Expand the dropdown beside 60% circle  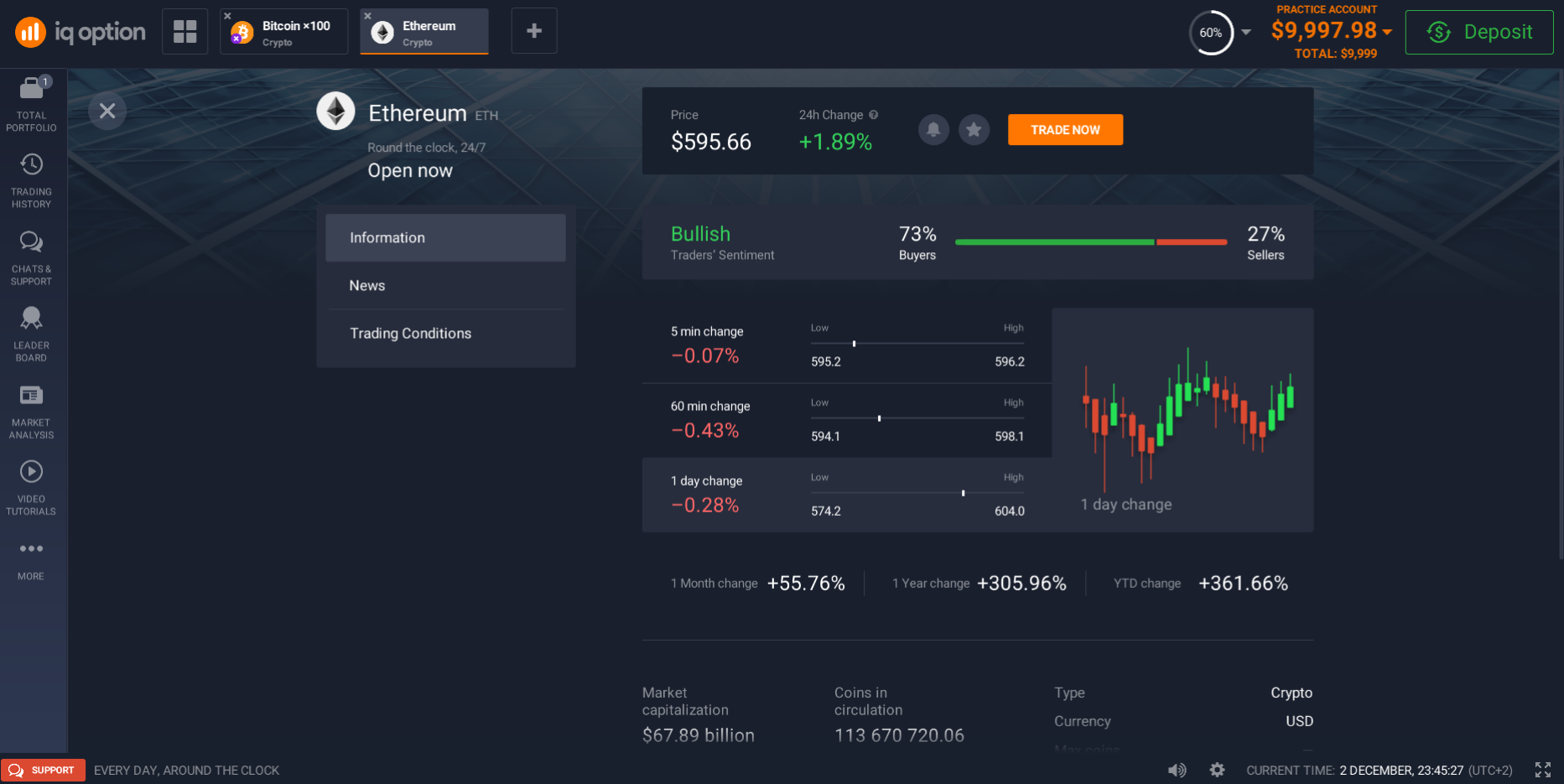coord(1246,33)
